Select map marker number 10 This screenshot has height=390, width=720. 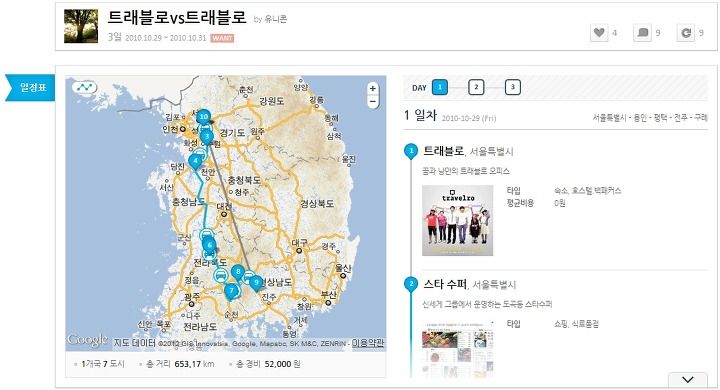(203, 117)
